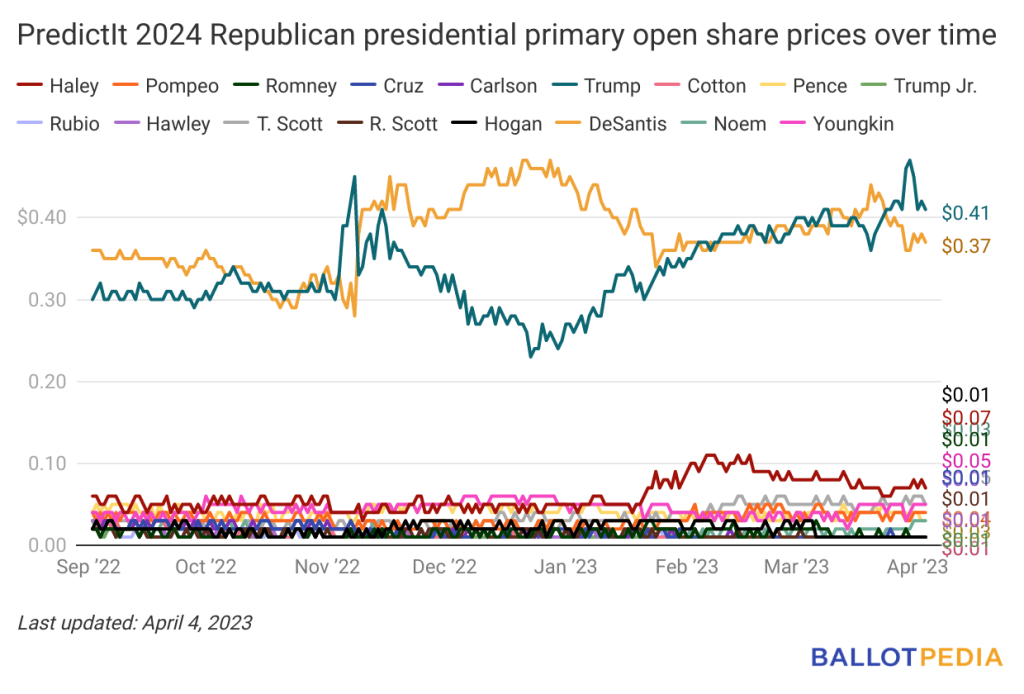Click the Ballotpedia logo
1024x694 pixels.
point(906,657)
